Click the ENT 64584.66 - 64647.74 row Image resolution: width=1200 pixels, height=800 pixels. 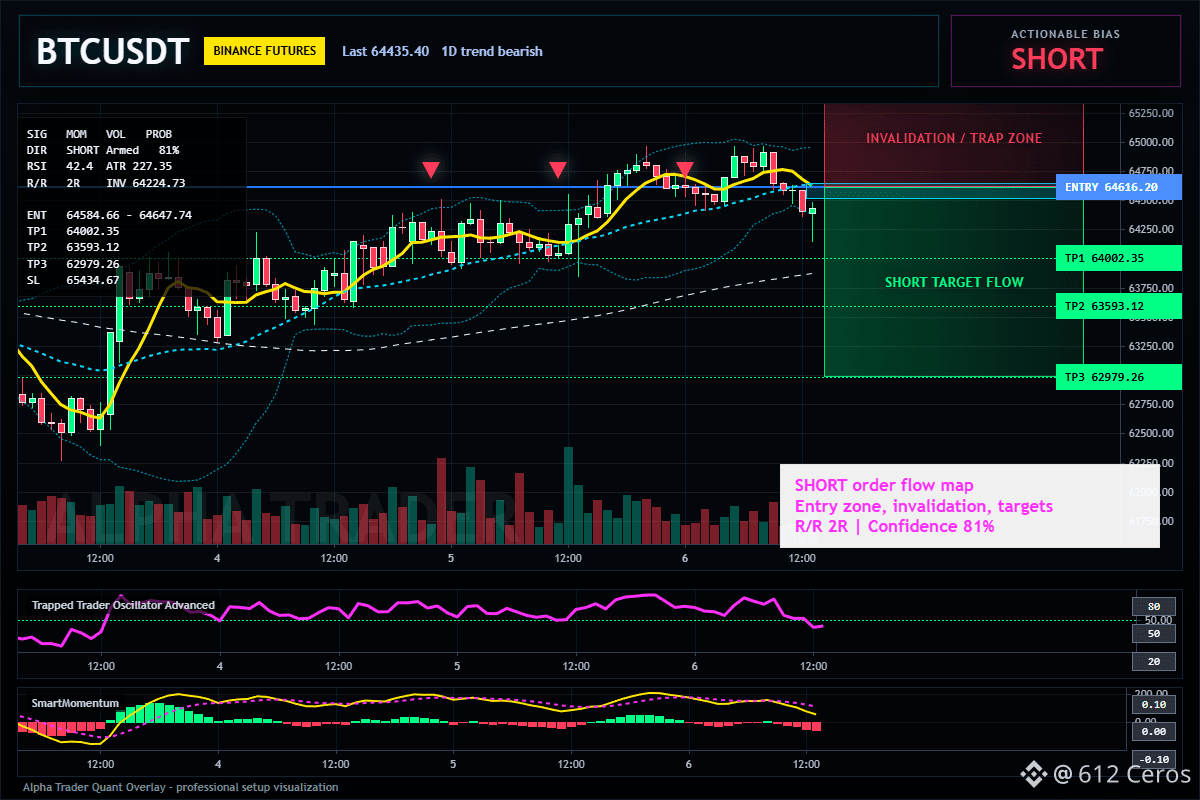(109, 215)
